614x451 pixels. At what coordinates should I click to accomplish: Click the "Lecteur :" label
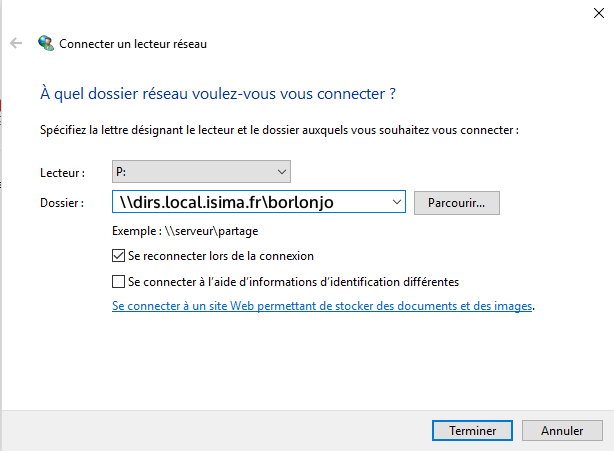click(62, 173)
